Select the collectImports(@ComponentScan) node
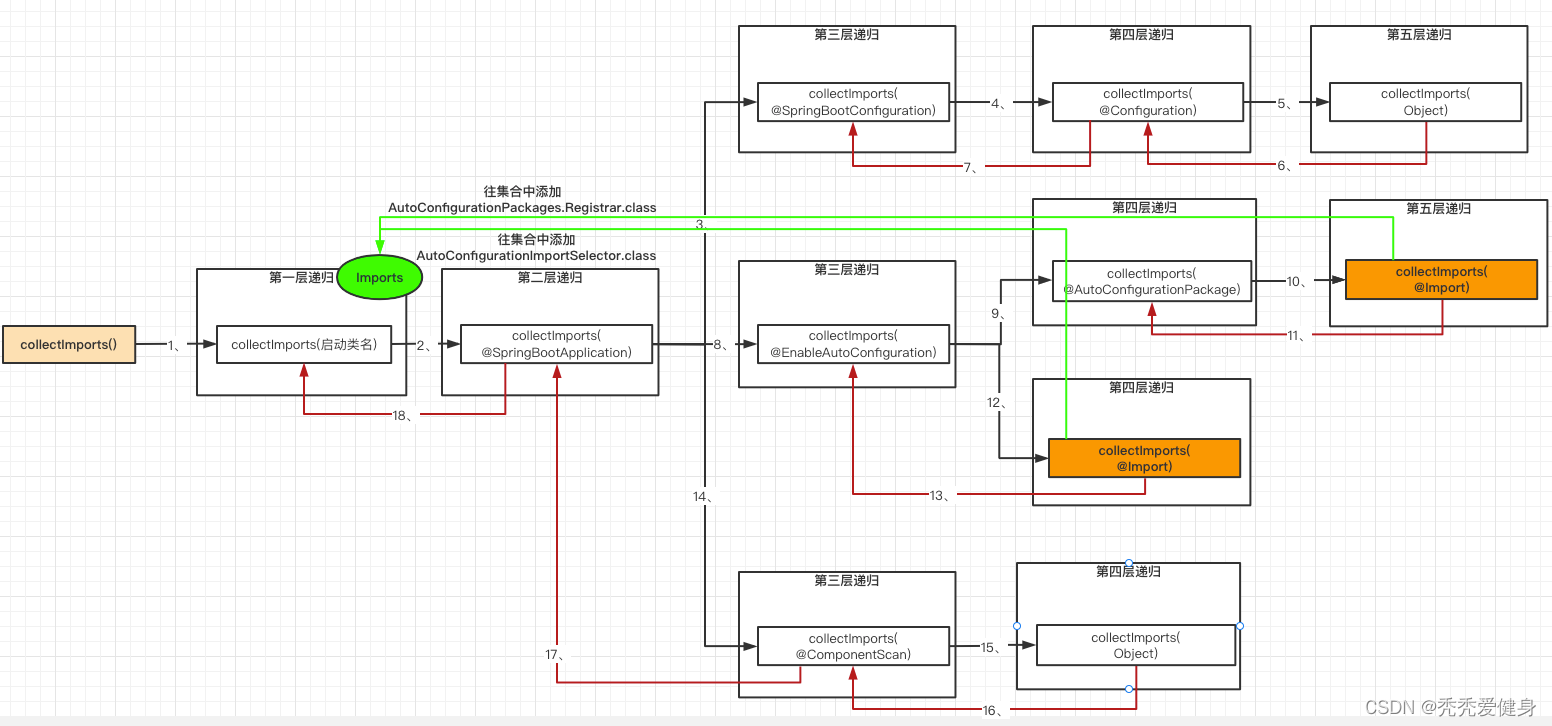This screenshot has width=1552, height=726. coord(852,646)
